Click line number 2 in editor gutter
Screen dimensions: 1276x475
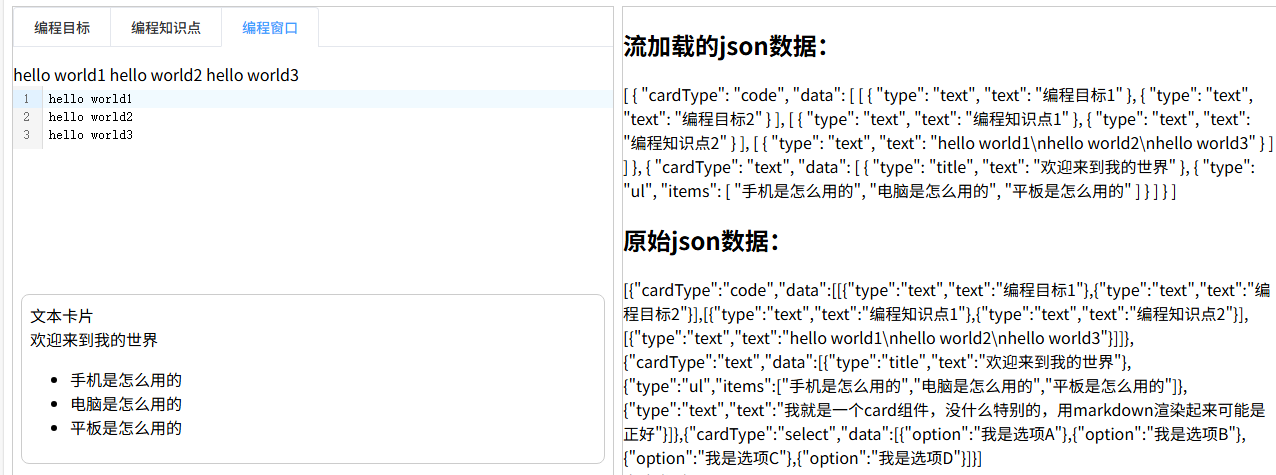click(26, 117)
